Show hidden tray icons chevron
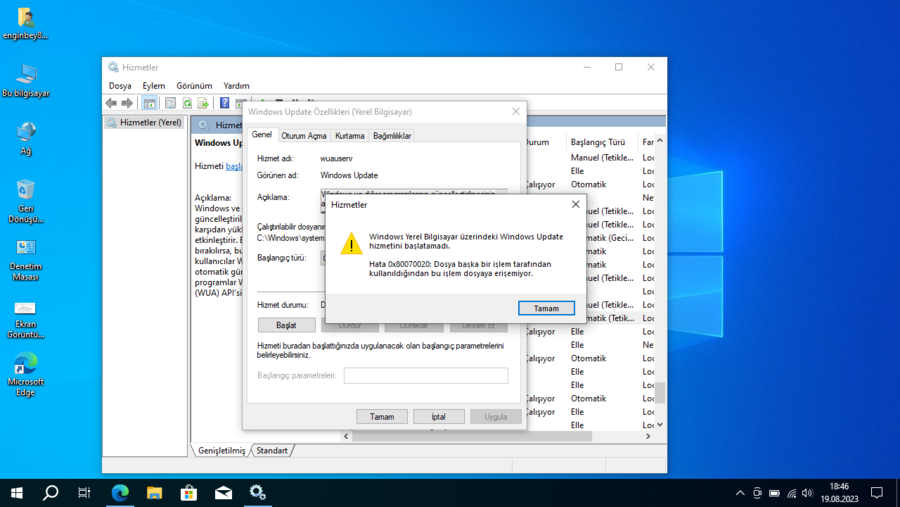The width and height of the screenshot is (900, 507). [x=740, y=493]
